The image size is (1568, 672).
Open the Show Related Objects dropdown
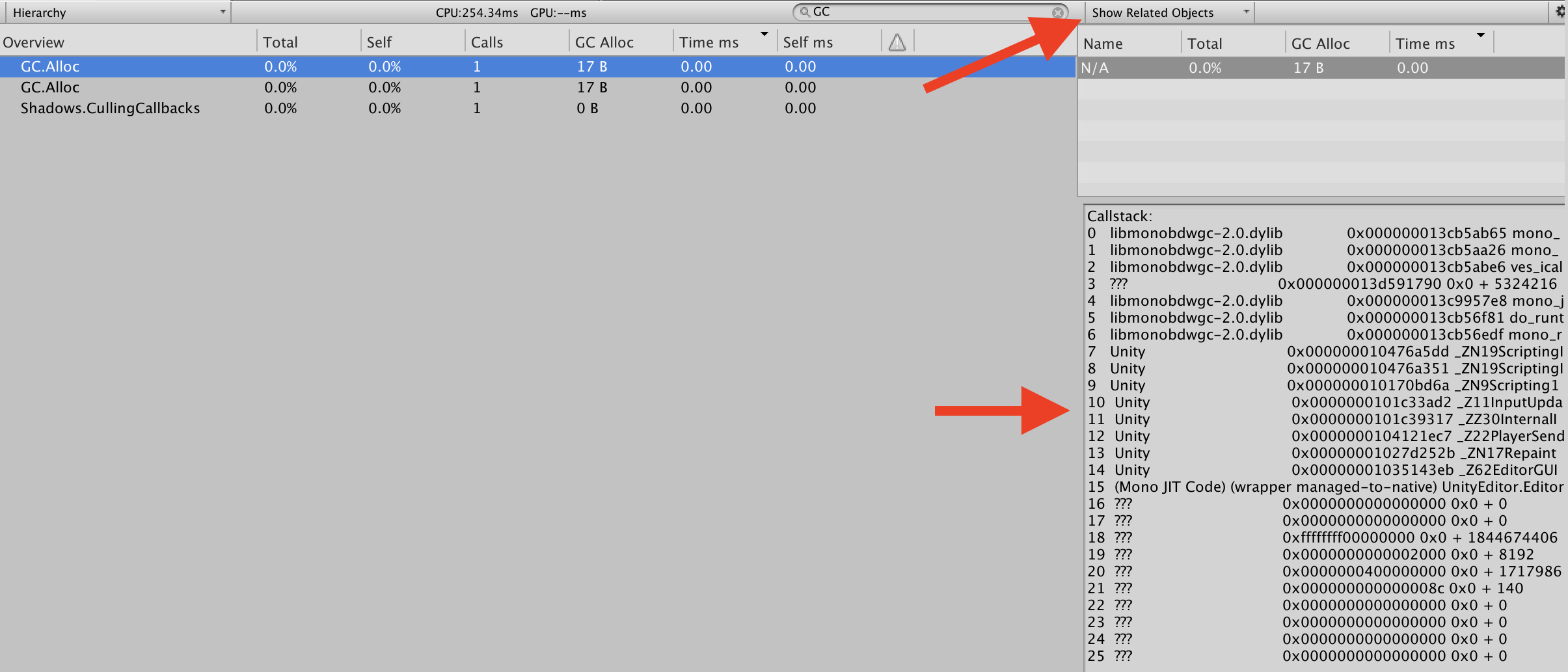[x=1170, y=12]
